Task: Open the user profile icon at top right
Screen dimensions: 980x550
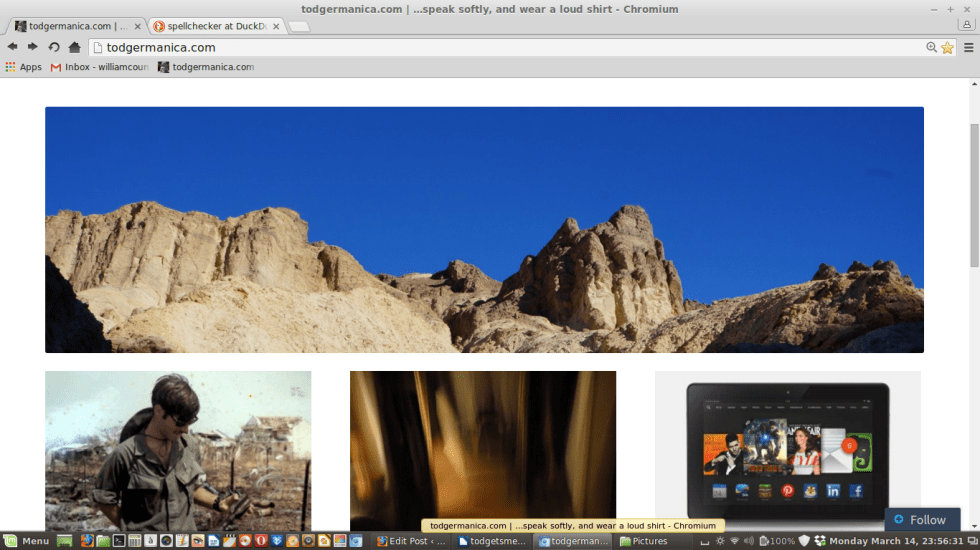Action: point(967,24)
